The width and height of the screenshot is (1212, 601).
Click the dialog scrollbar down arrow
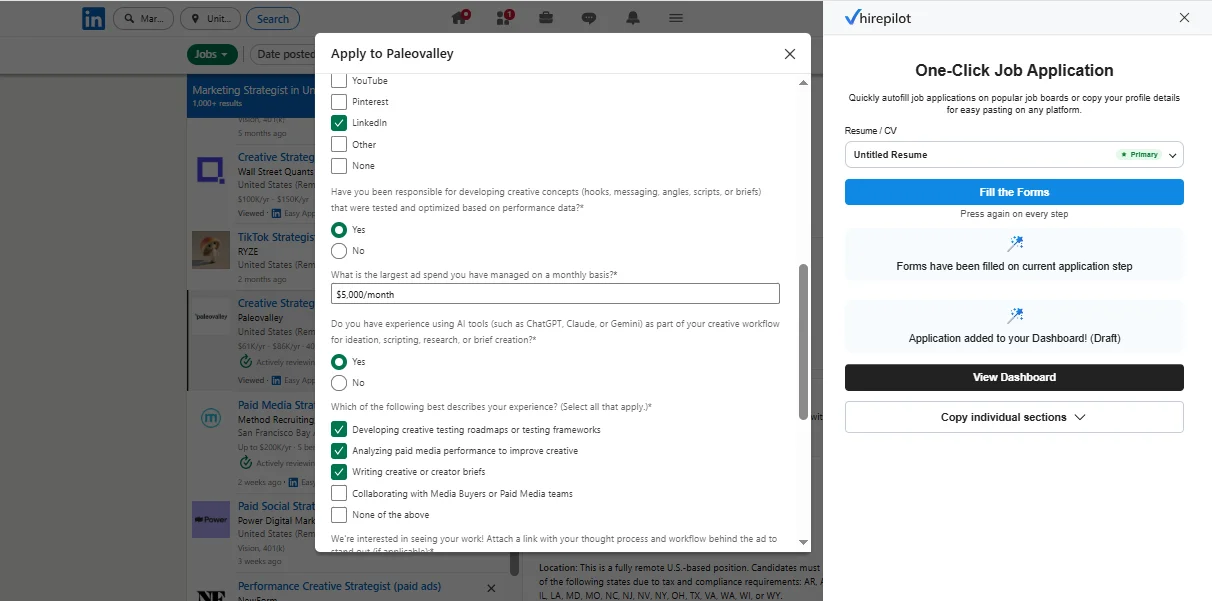(803, 542)
